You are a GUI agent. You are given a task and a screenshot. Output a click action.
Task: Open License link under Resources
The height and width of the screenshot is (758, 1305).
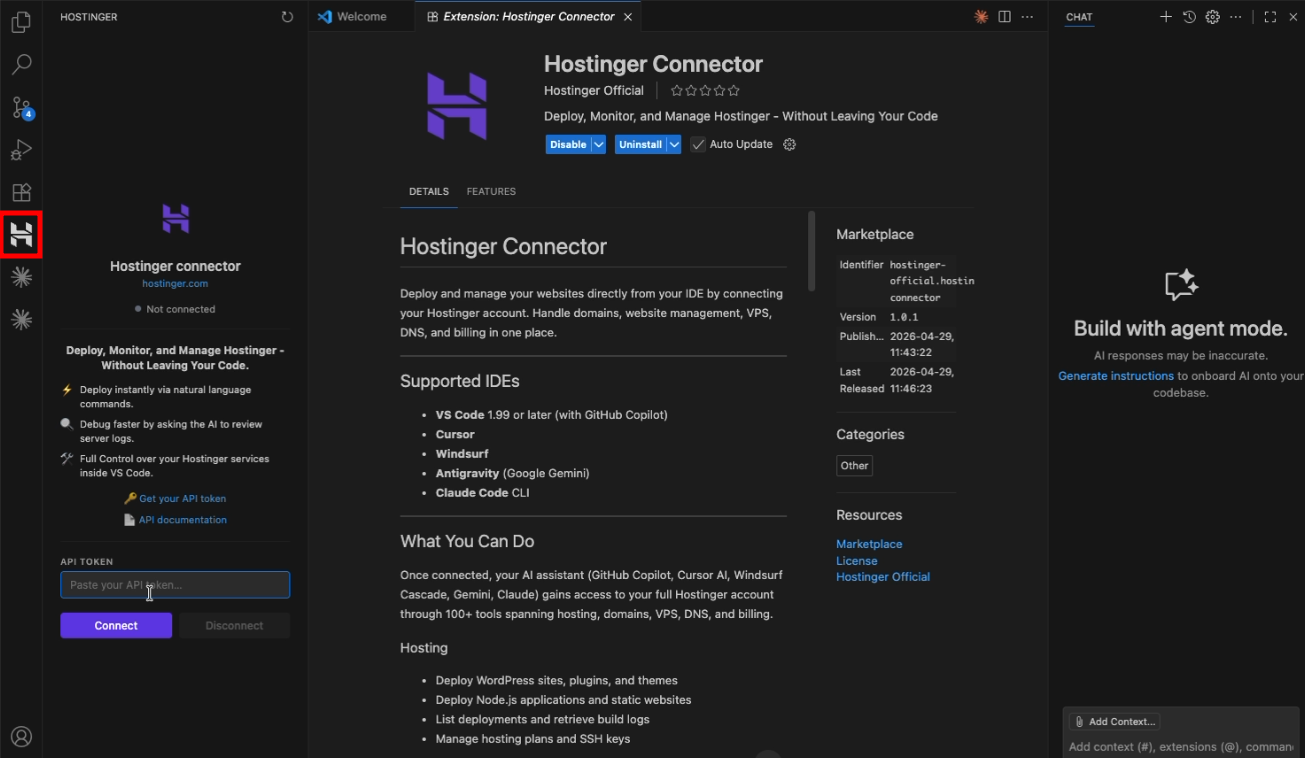(x=857, y=561)
